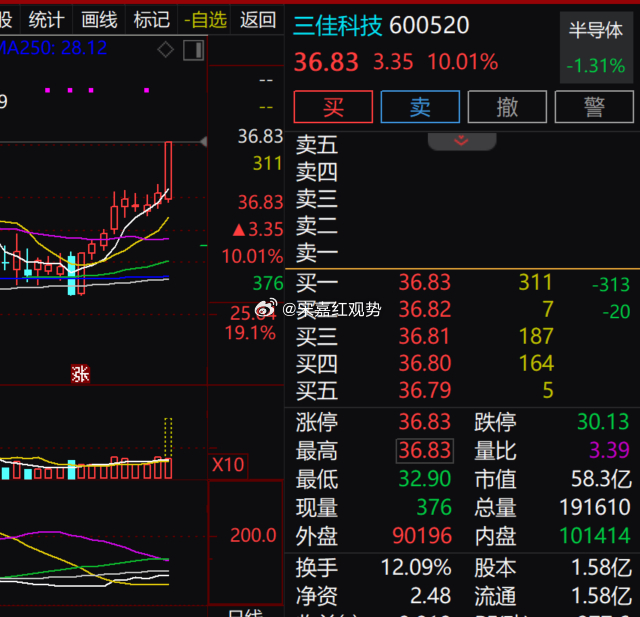This screenshot has width=640, height=617.
Task: Click the 买一 volume 311
Action: (x=535, y=282)
